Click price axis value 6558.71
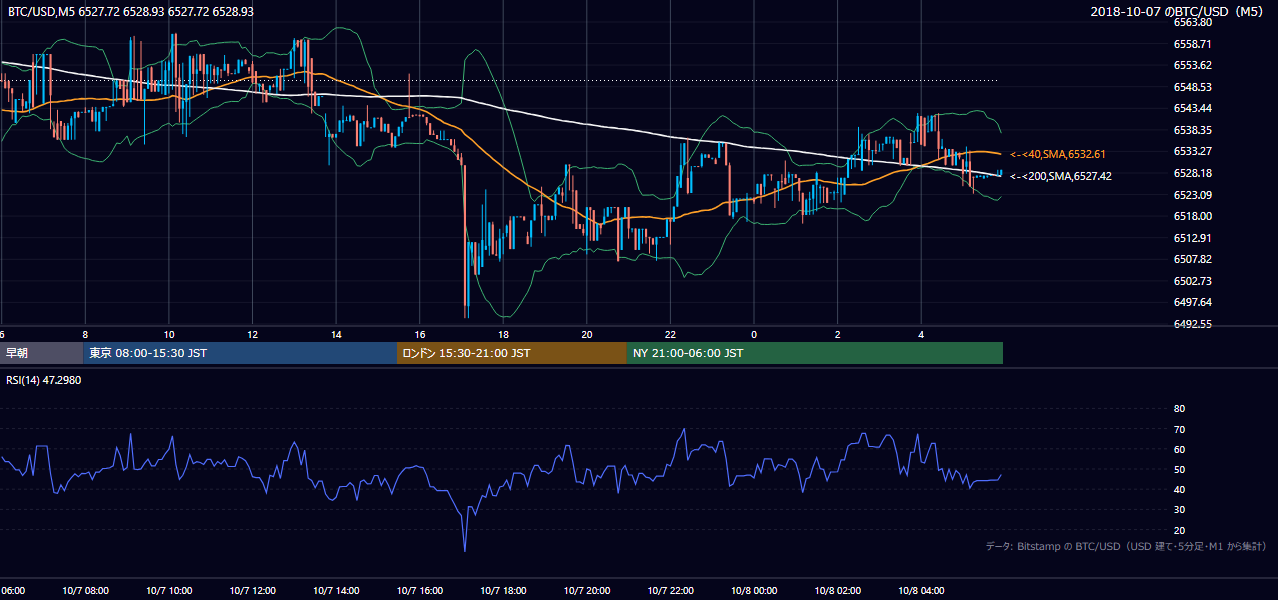Viewport: 1278px width, 600px height. click(x=1192, y=44)
